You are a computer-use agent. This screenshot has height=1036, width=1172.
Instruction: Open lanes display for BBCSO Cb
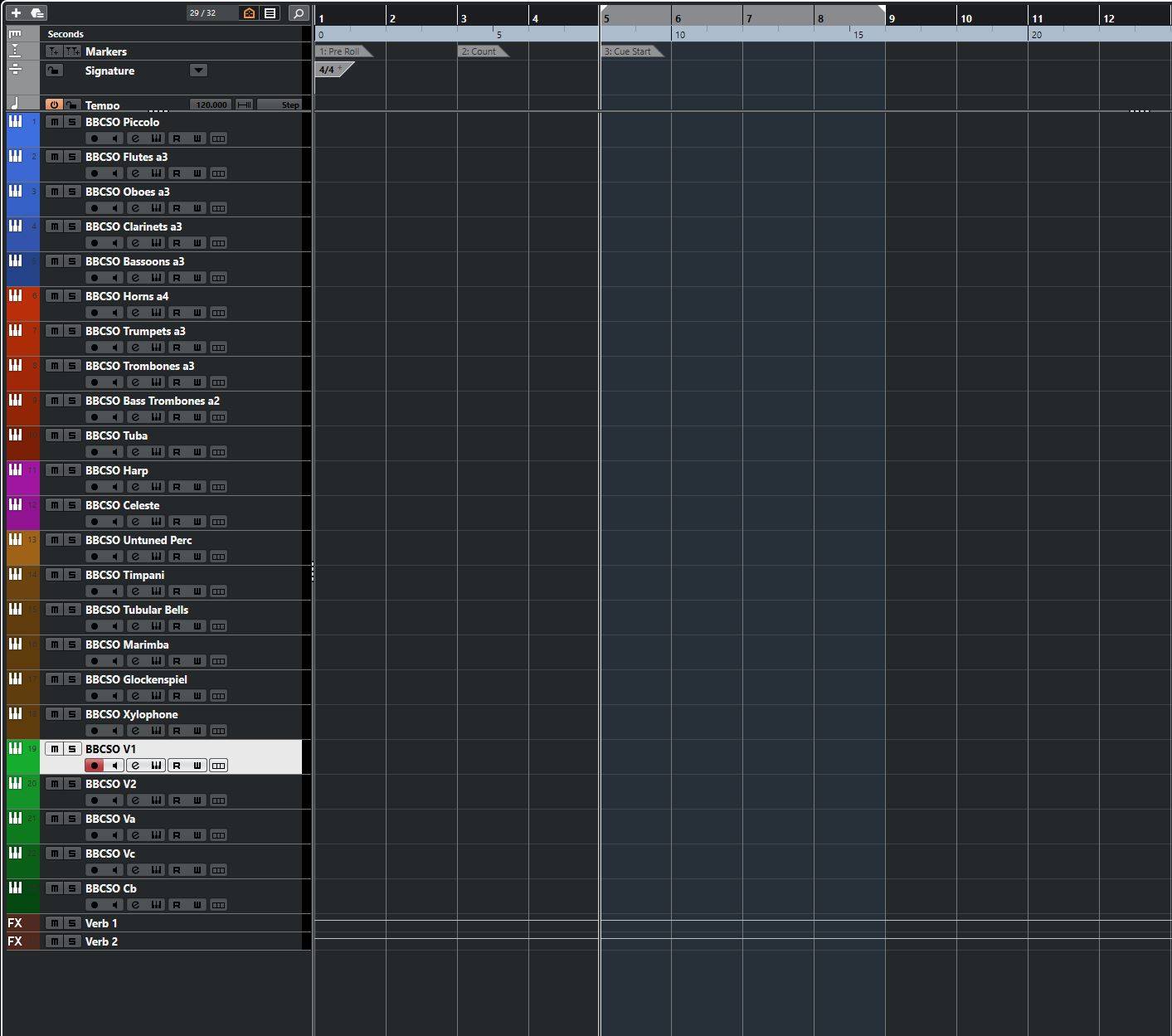pyautogui.click(x=218, y=905)
